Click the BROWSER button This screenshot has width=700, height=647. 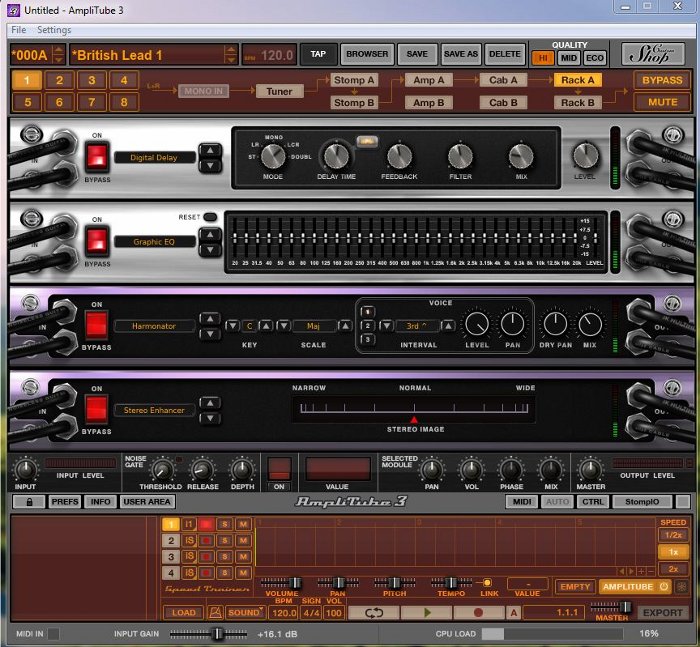click(367, 54)
